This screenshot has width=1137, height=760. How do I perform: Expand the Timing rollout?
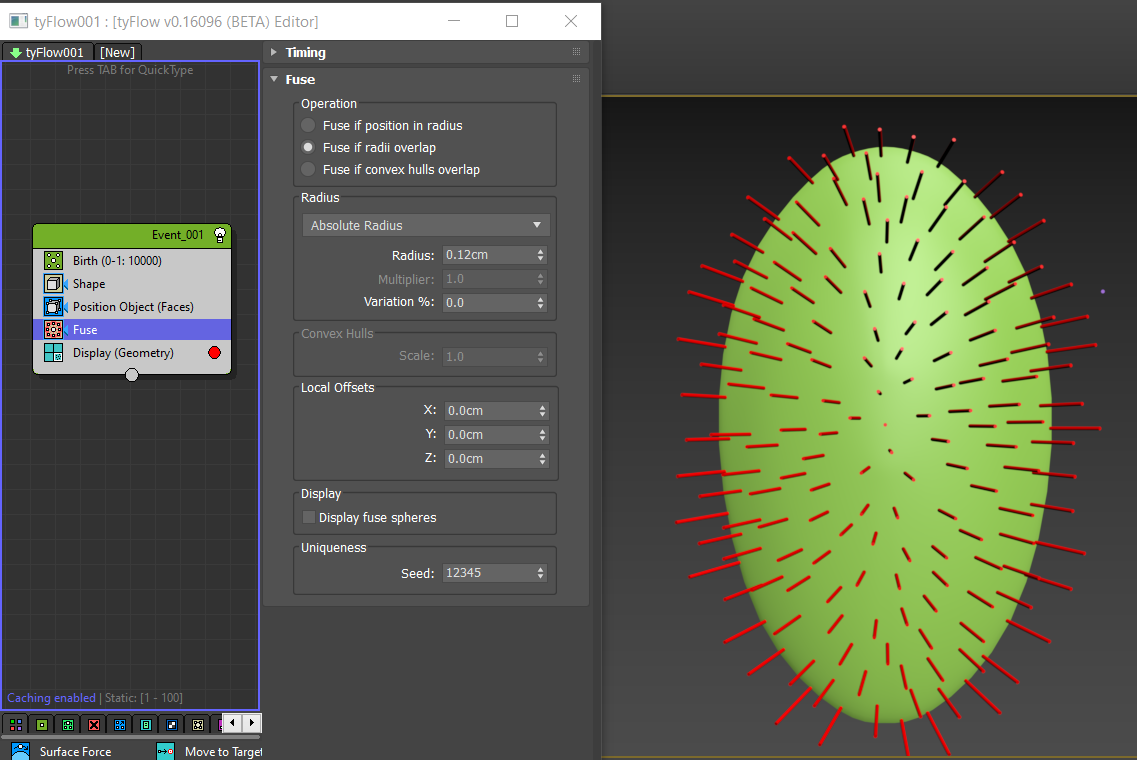pos(305,53)
